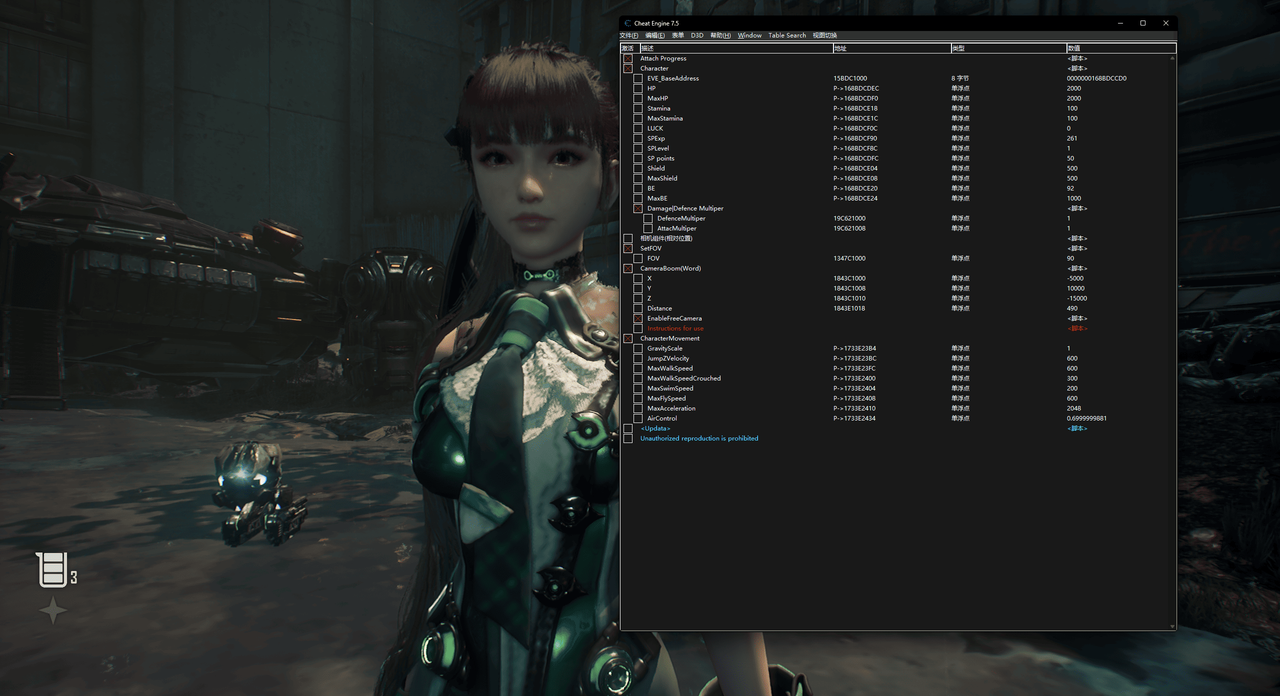Click the address P->168BDCDEC
Screen dimensions: 1280x696
[856, 88]
